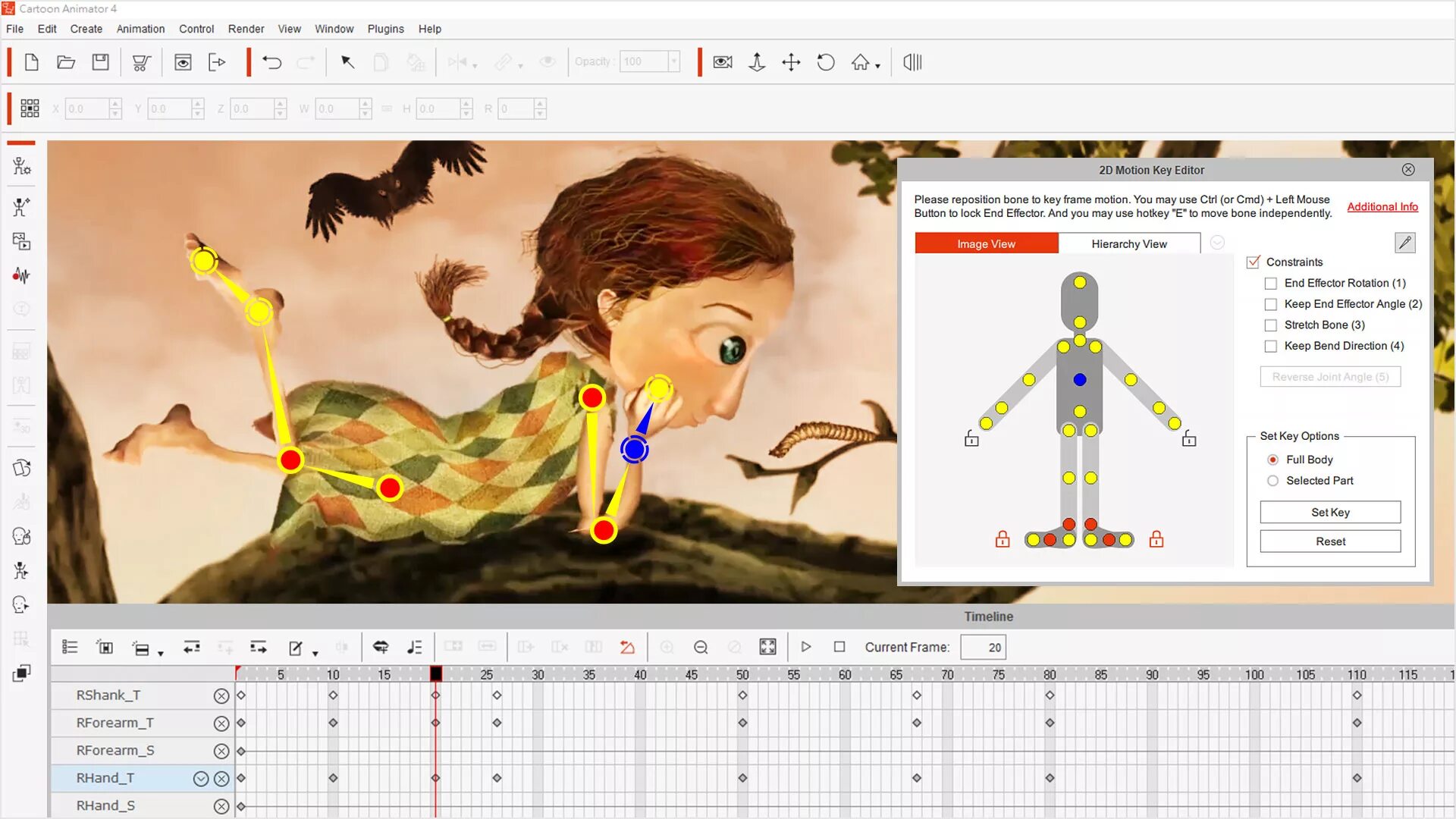Click the Reset button
Screen dimensions: 1456x819
tap(1331, 541)
